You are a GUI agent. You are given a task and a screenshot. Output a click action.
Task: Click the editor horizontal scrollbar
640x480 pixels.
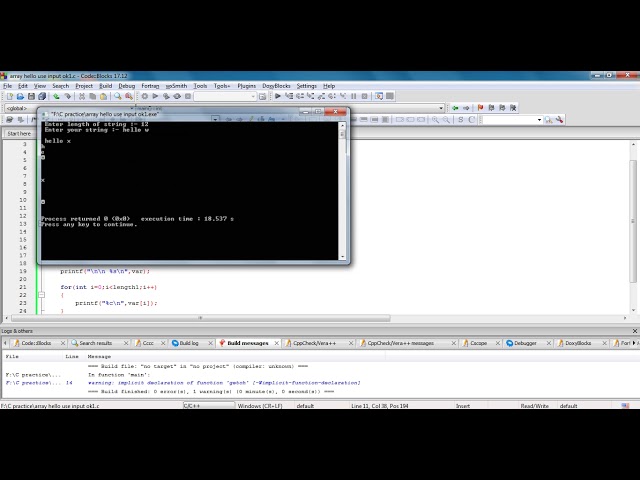[200, 318]
